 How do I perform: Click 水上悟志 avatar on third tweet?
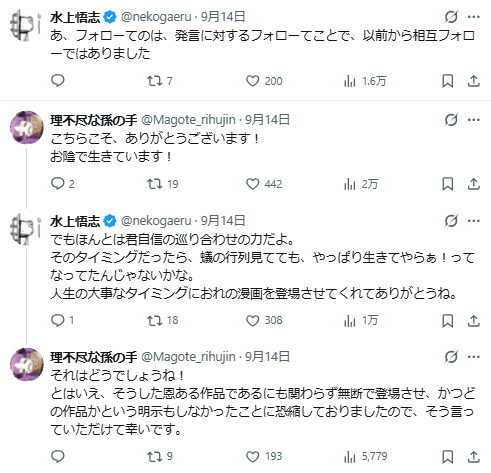25,229
